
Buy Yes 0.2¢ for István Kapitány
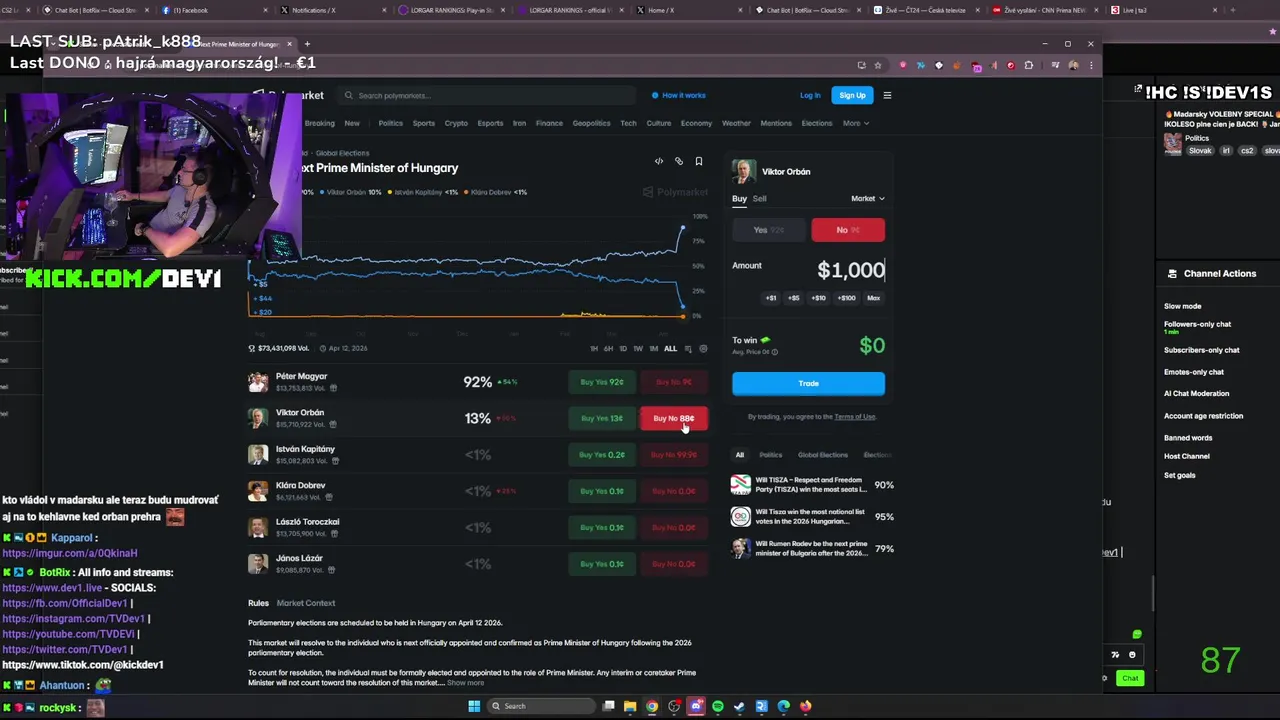(601, 455)
